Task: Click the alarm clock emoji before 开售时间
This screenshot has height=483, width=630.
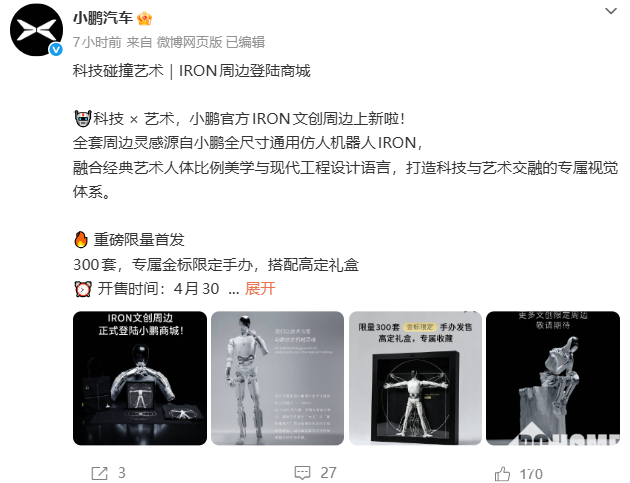Action: 83,289
